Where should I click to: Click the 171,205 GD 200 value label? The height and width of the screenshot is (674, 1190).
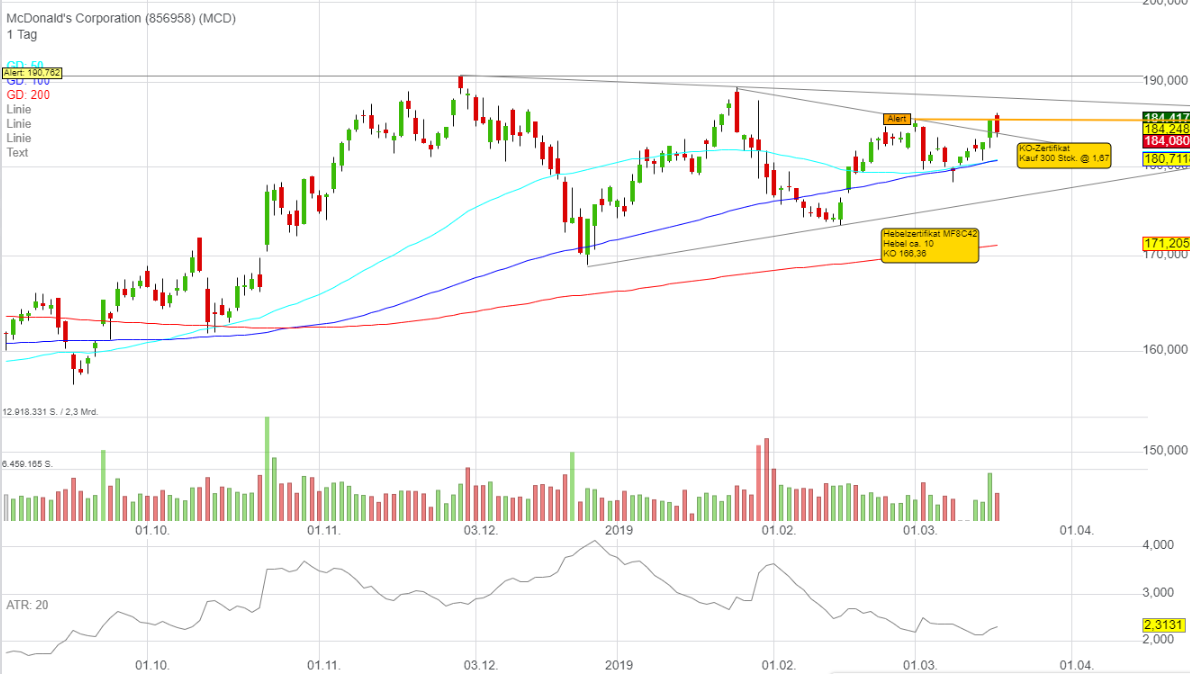(1165, 243)
